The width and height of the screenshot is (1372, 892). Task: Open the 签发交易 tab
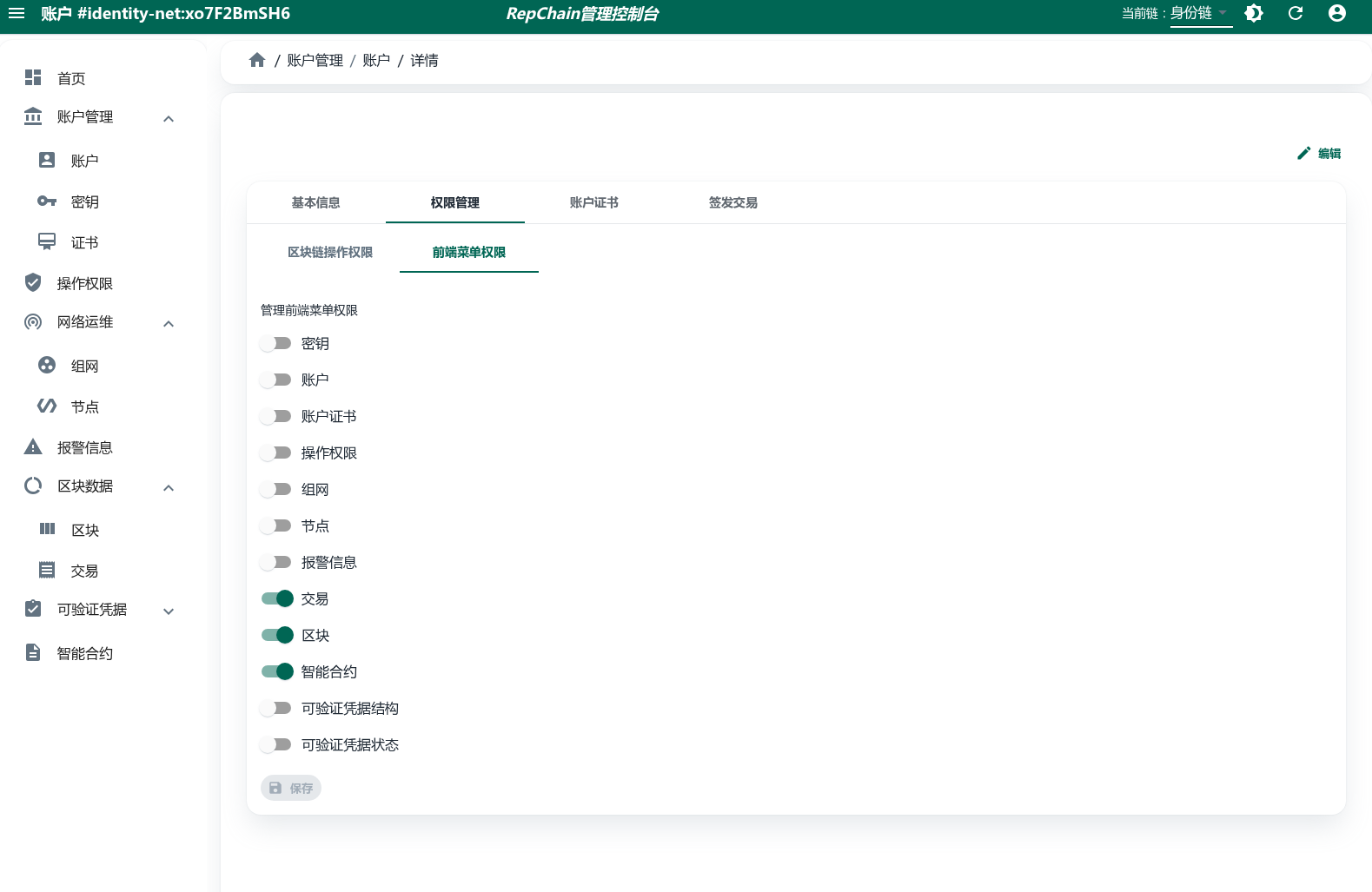pos(733,202)
